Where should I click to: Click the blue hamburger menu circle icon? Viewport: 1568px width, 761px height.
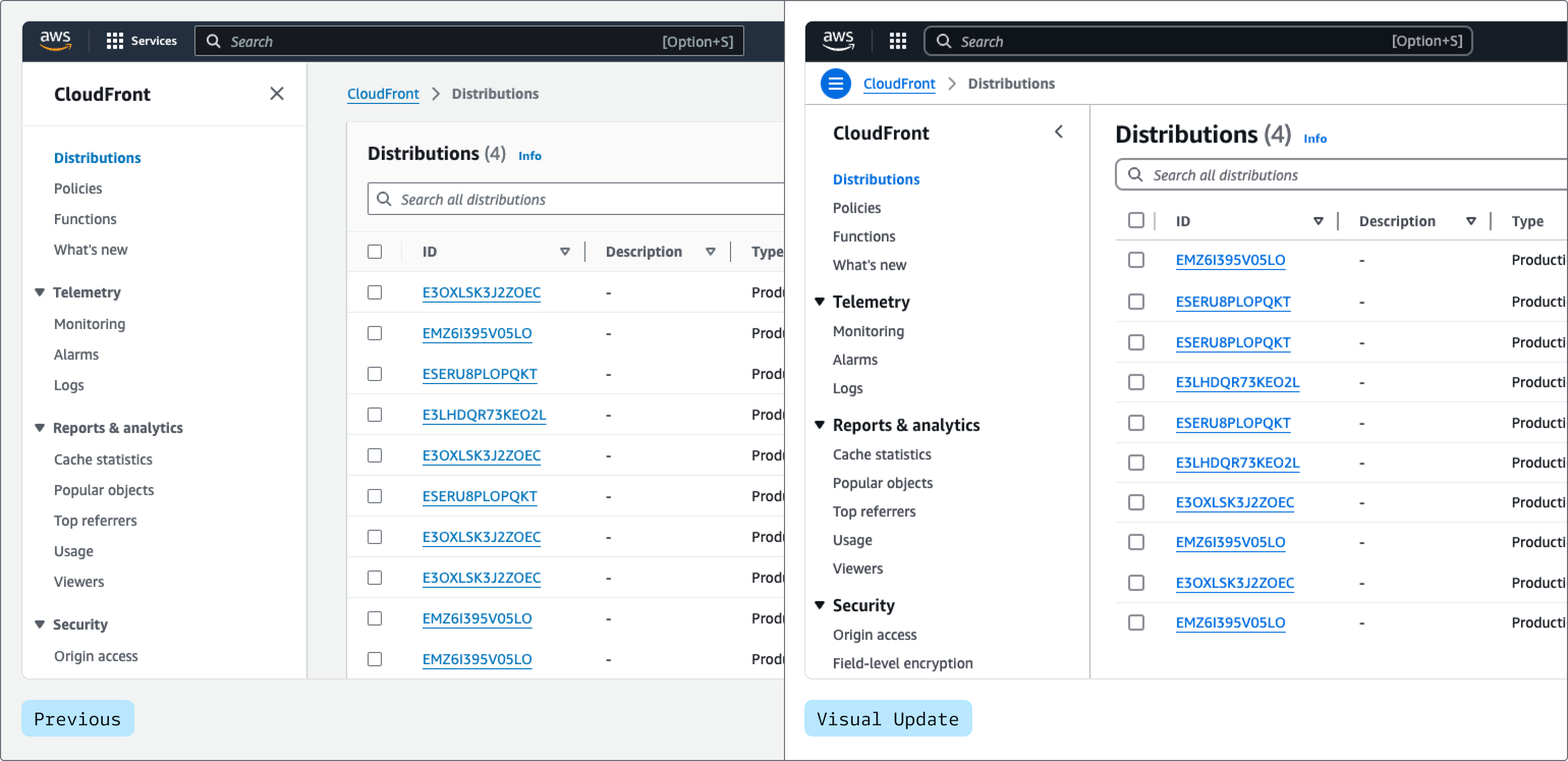[x=835, y=84]
